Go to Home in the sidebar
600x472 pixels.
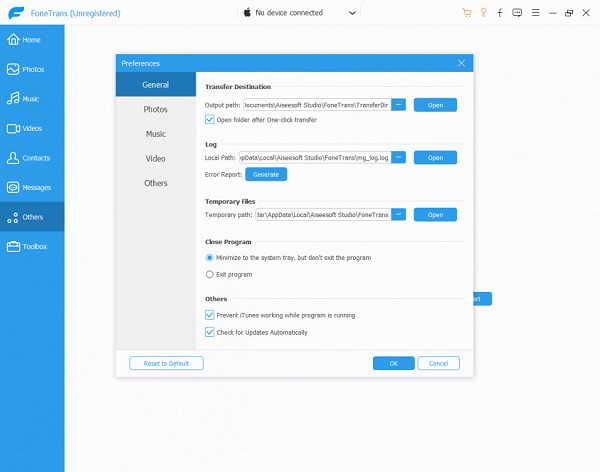32,39
